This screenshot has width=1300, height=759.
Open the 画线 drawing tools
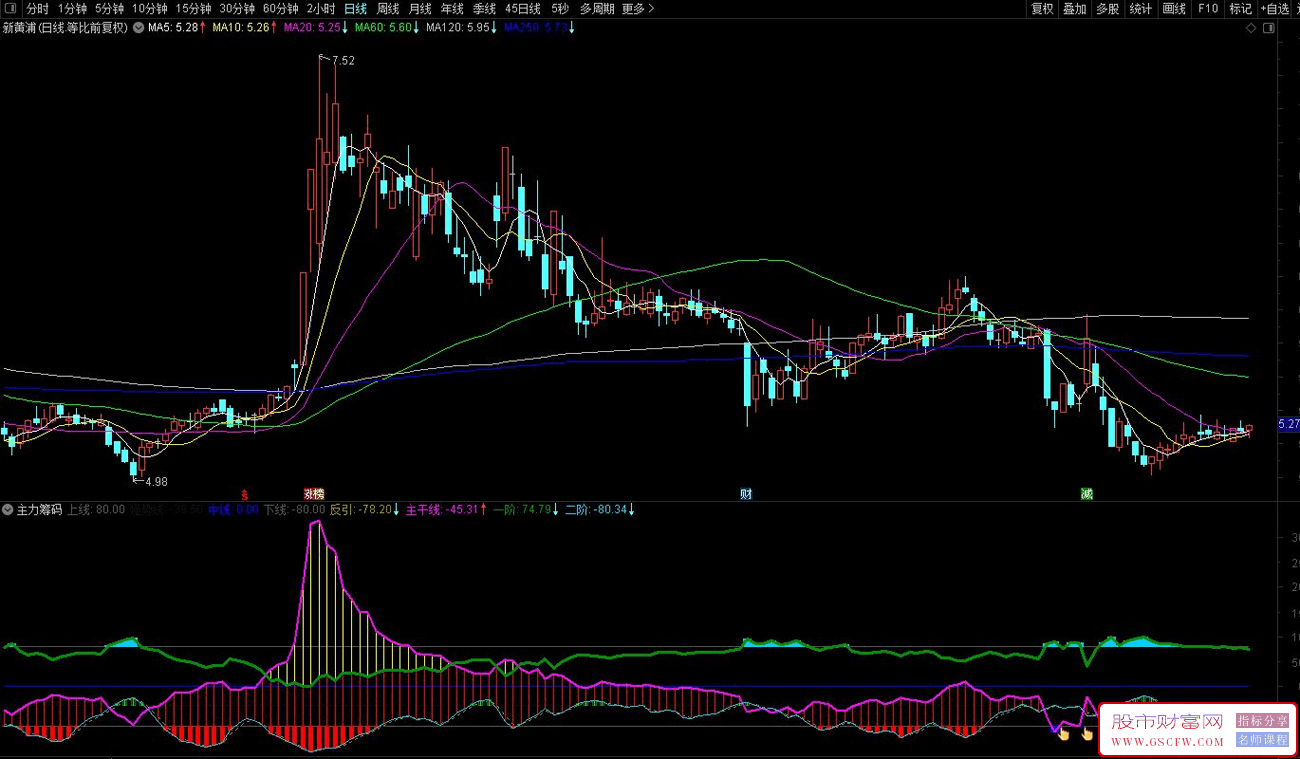1174,8
